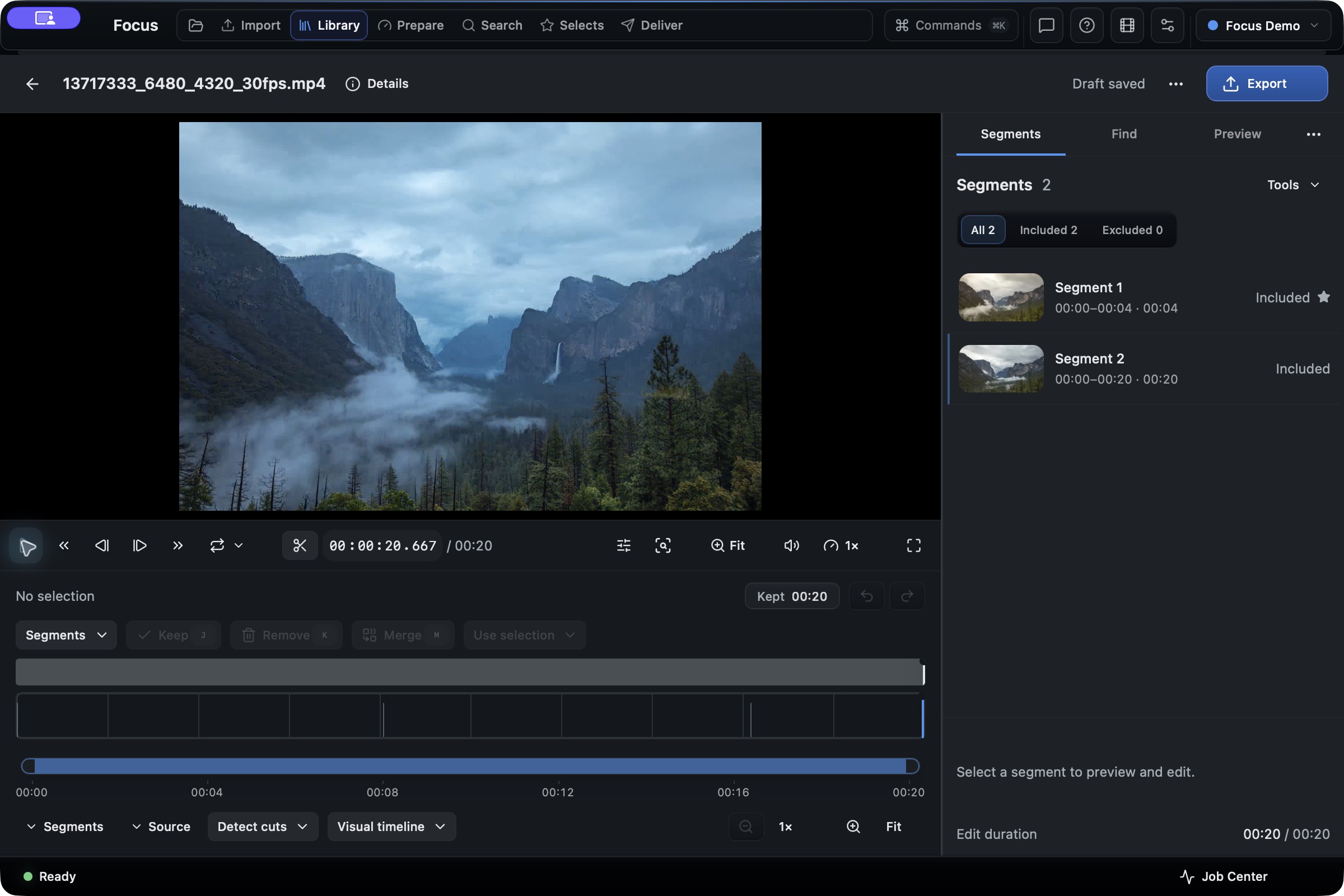This screenshot has height=896, width=1344.
Task: Step forward one frame
Action: [x=139, y=545]
